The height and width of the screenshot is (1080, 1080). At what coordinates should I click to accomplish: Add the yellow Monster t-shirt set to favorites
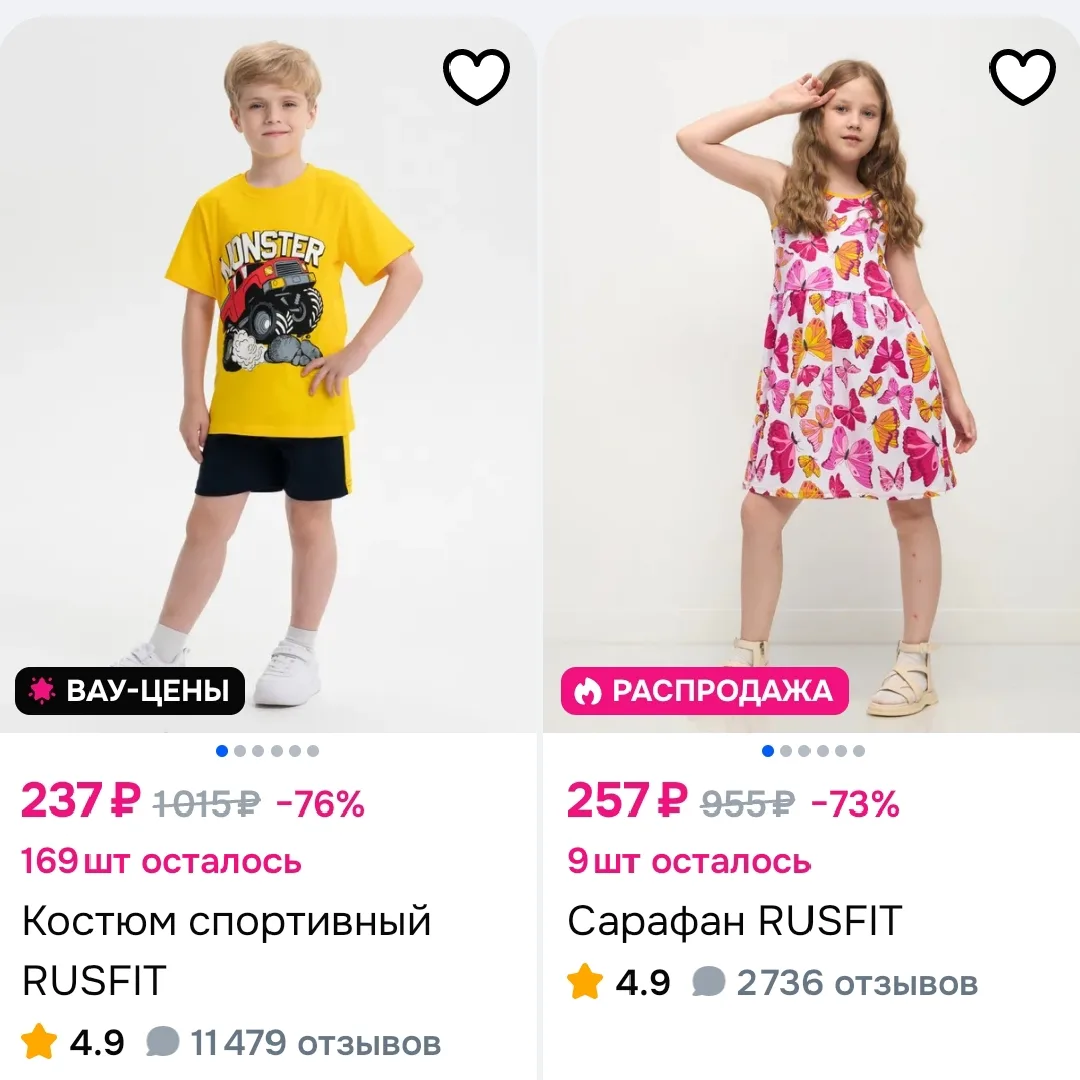(x=476, y=77)
